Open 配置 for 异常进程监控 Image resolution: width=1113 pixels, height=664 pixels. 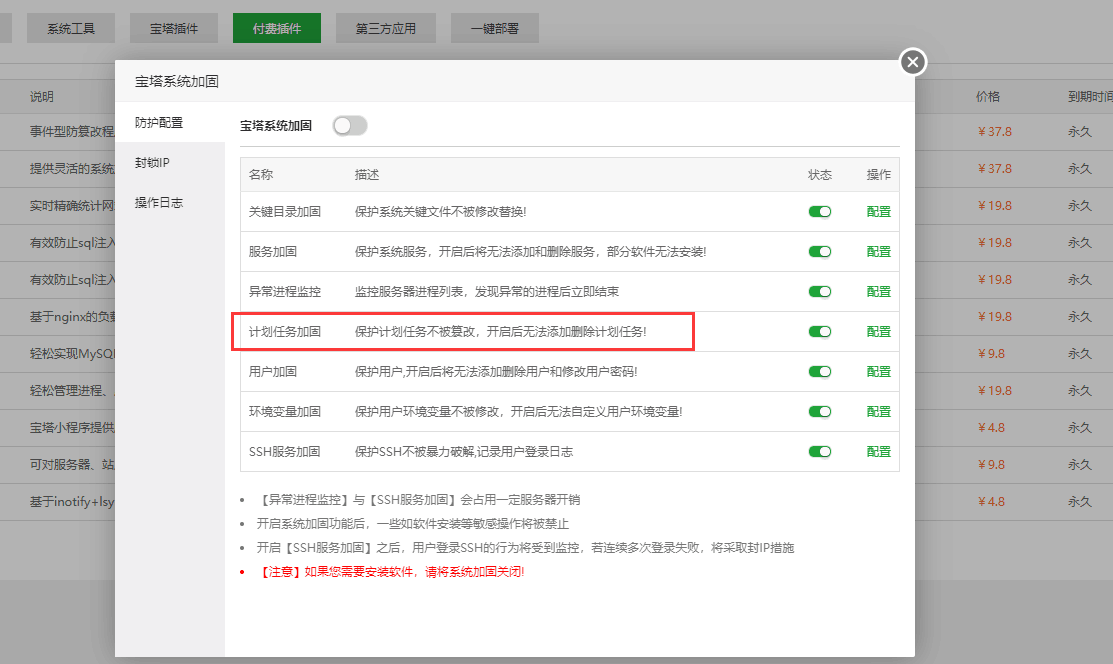click(879, 292)
